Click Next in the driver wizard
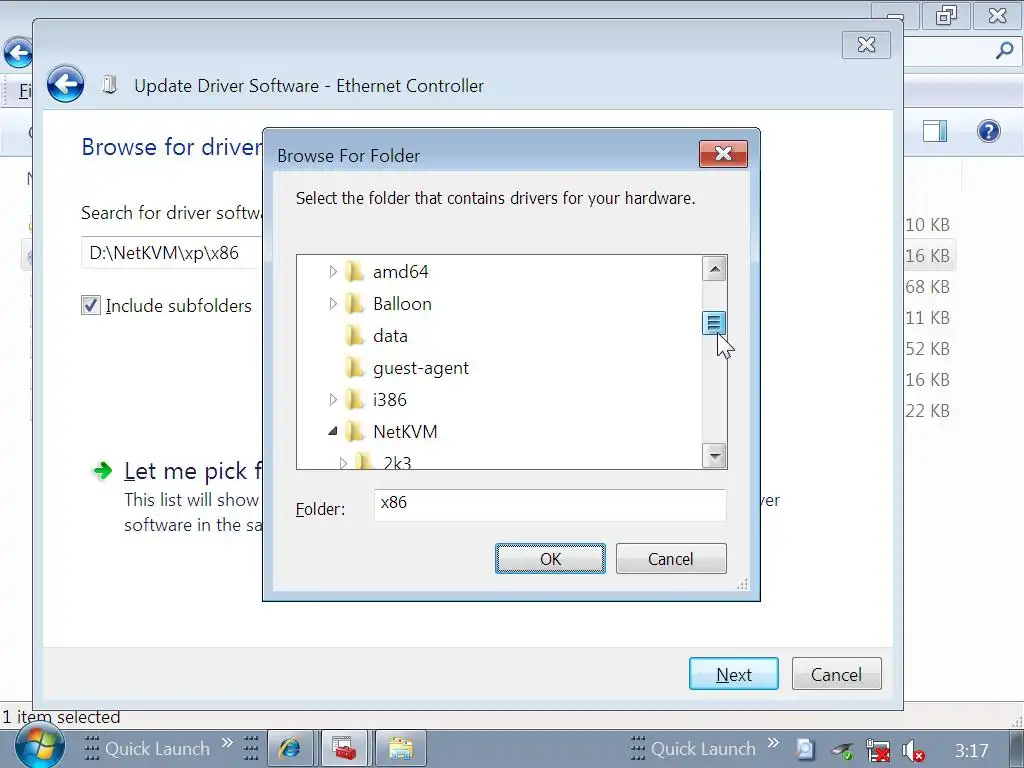This screenshot has width=1024, height=768. [x=733, y=674]
